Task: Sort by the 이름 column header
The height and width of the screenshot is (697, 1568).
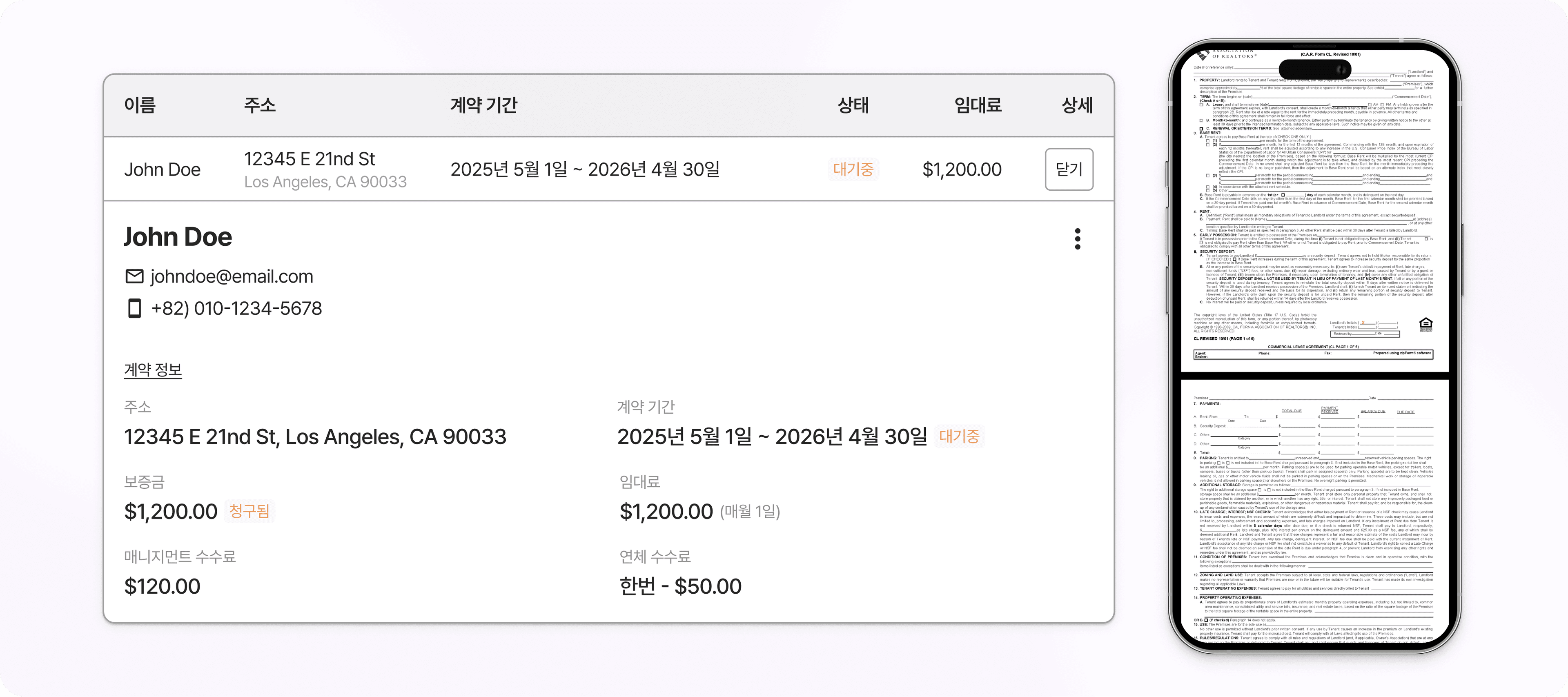Action: [139, 105]
